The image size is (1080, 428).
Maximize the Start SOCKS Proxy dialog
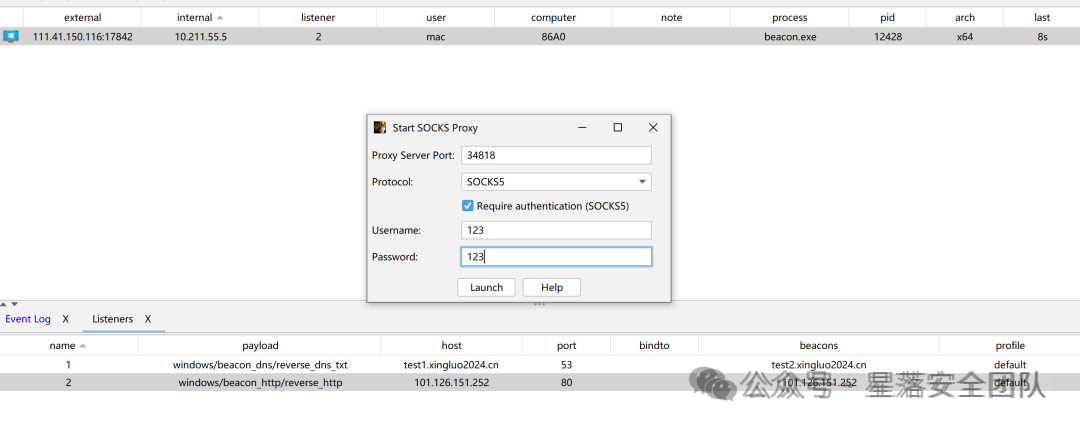[x=618, y=128]
